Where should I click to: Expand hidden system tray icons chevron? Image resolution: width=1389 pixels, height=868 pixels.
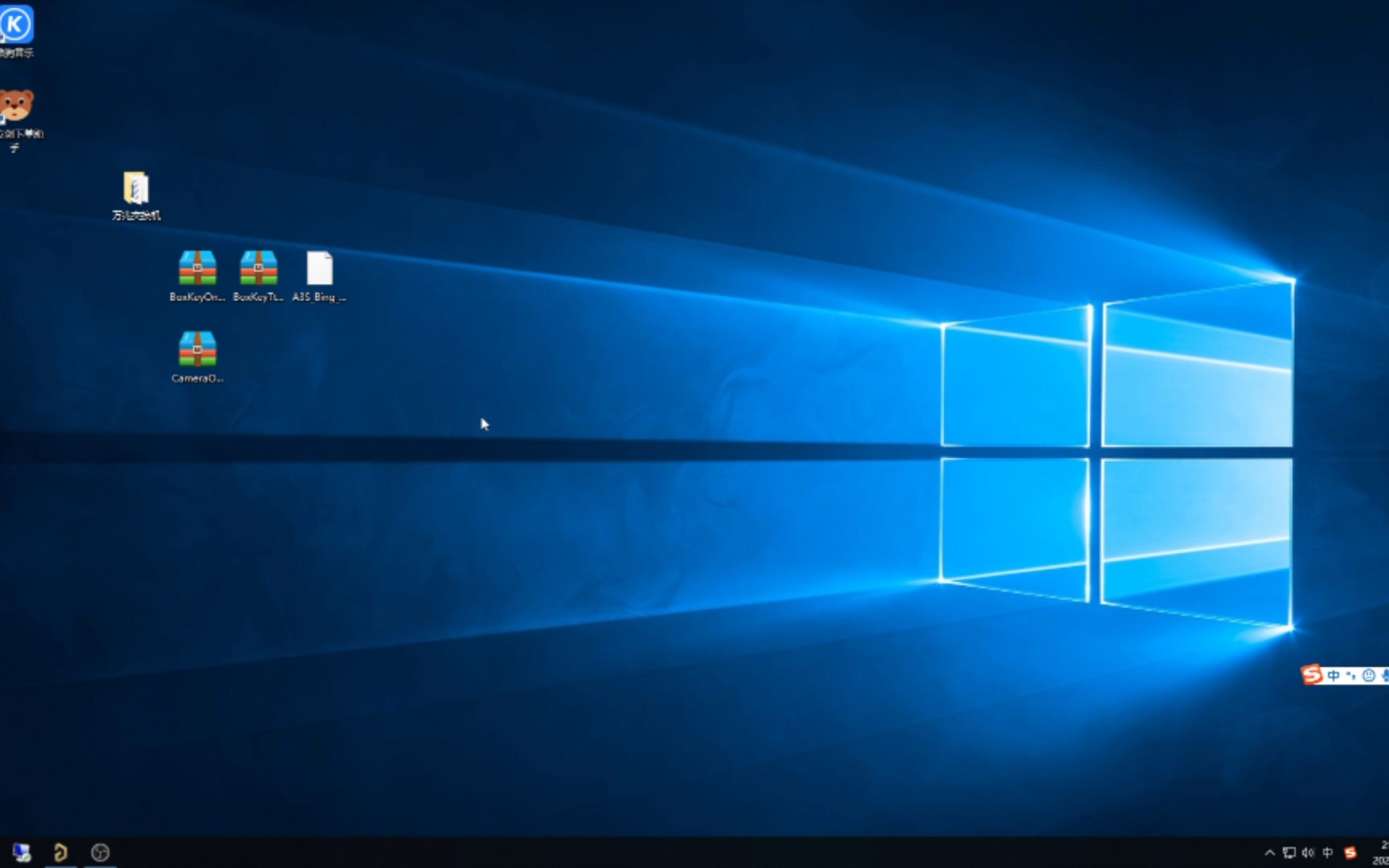(x=1269, y=853)
